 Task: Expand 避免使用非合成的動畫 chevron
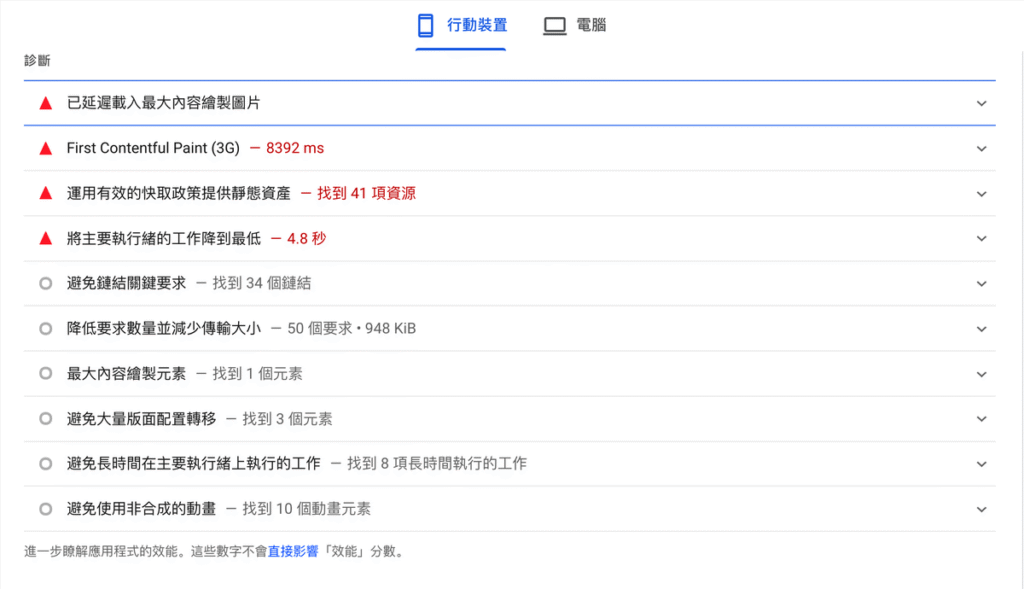[x=981, y=509]
